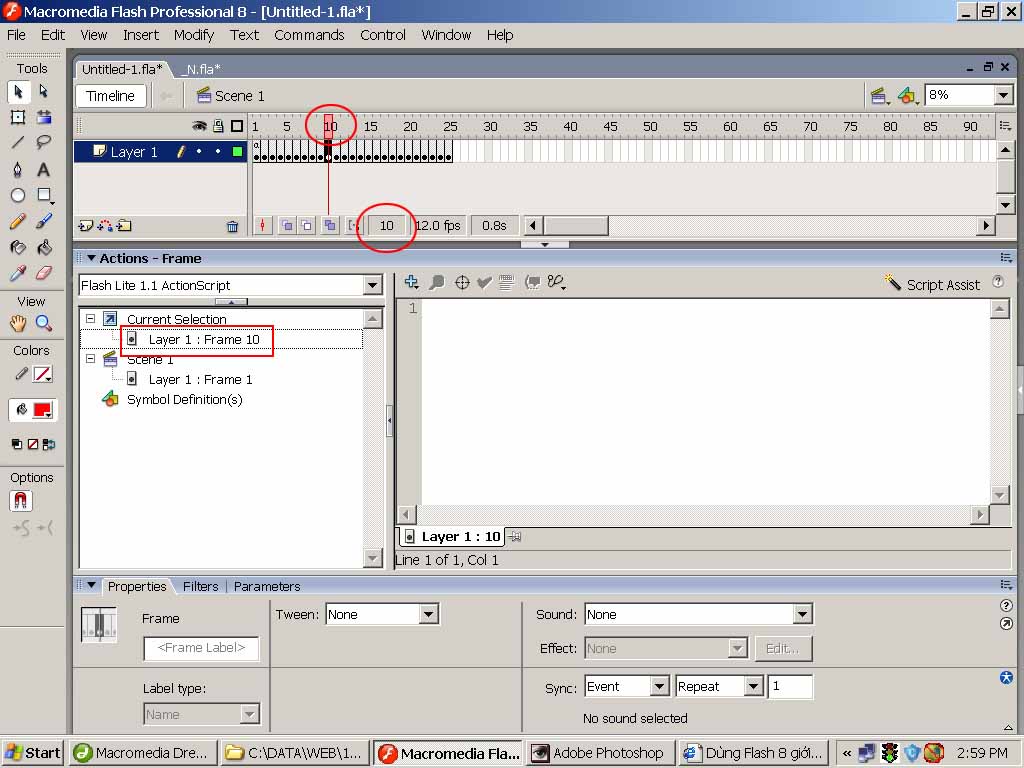The height and width of the screenshot is (768, 1024).
Task: Click the Insert Layer icon
Action: tap(86, 226)
